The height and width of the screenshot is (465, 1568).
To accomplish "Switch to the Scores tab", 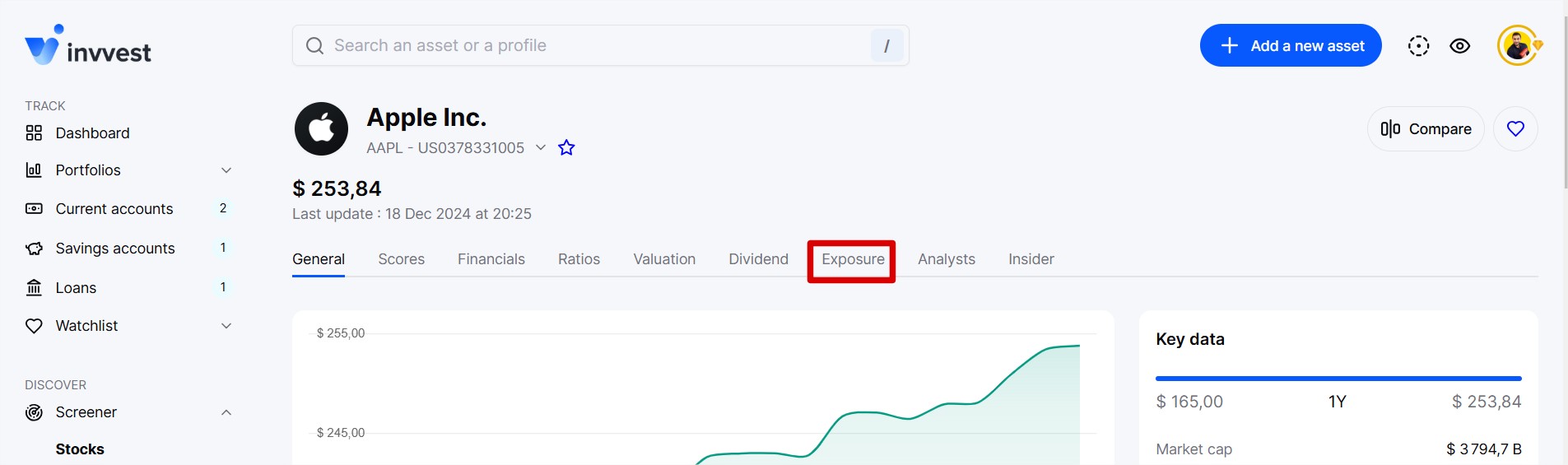I will pos(402,259).
